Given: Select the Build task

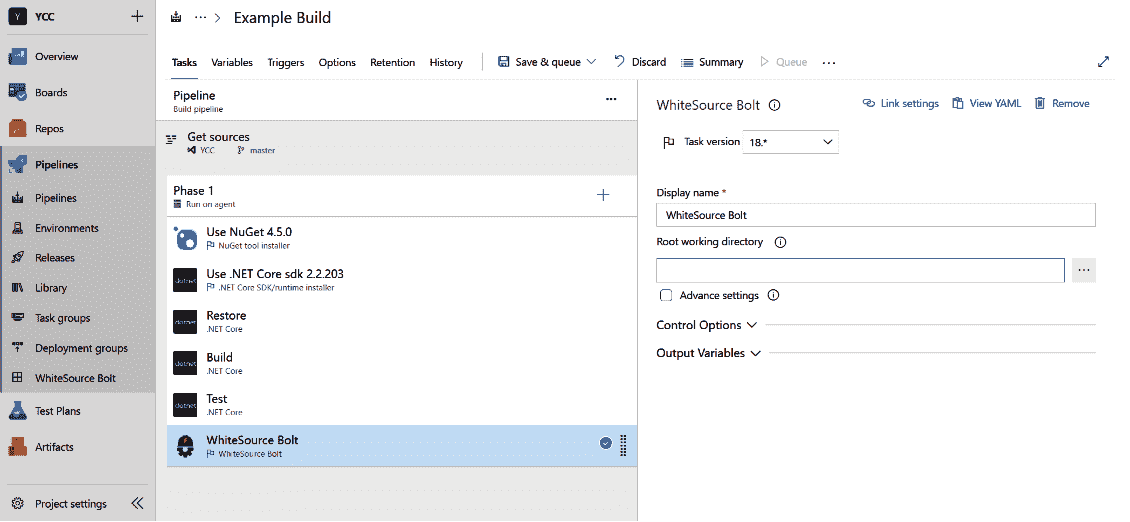Looking at the screenshot, I should (402, 363).
